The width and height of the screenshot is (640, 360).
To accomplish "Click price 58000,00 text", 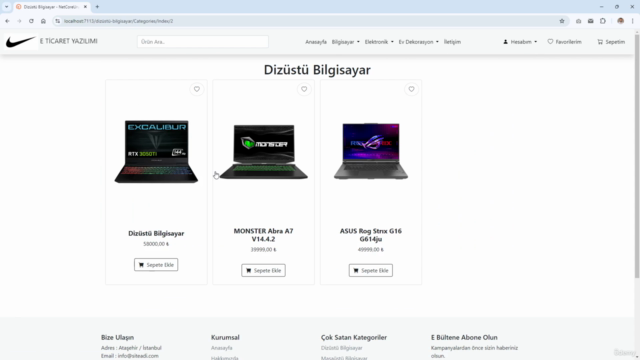I will coord(156,244).
